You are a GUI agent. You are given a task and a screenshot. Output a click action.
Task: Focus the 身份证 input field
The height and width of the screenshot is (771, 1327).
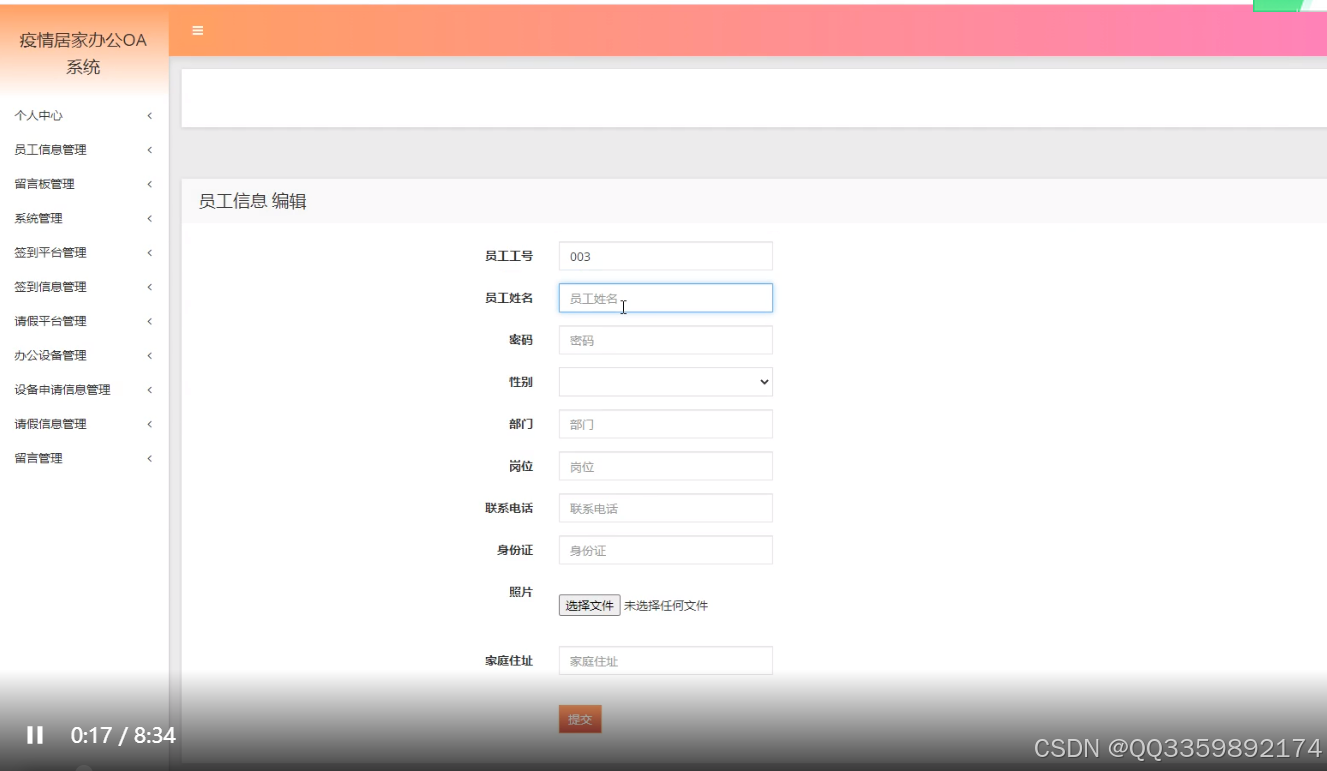point(666,550)
